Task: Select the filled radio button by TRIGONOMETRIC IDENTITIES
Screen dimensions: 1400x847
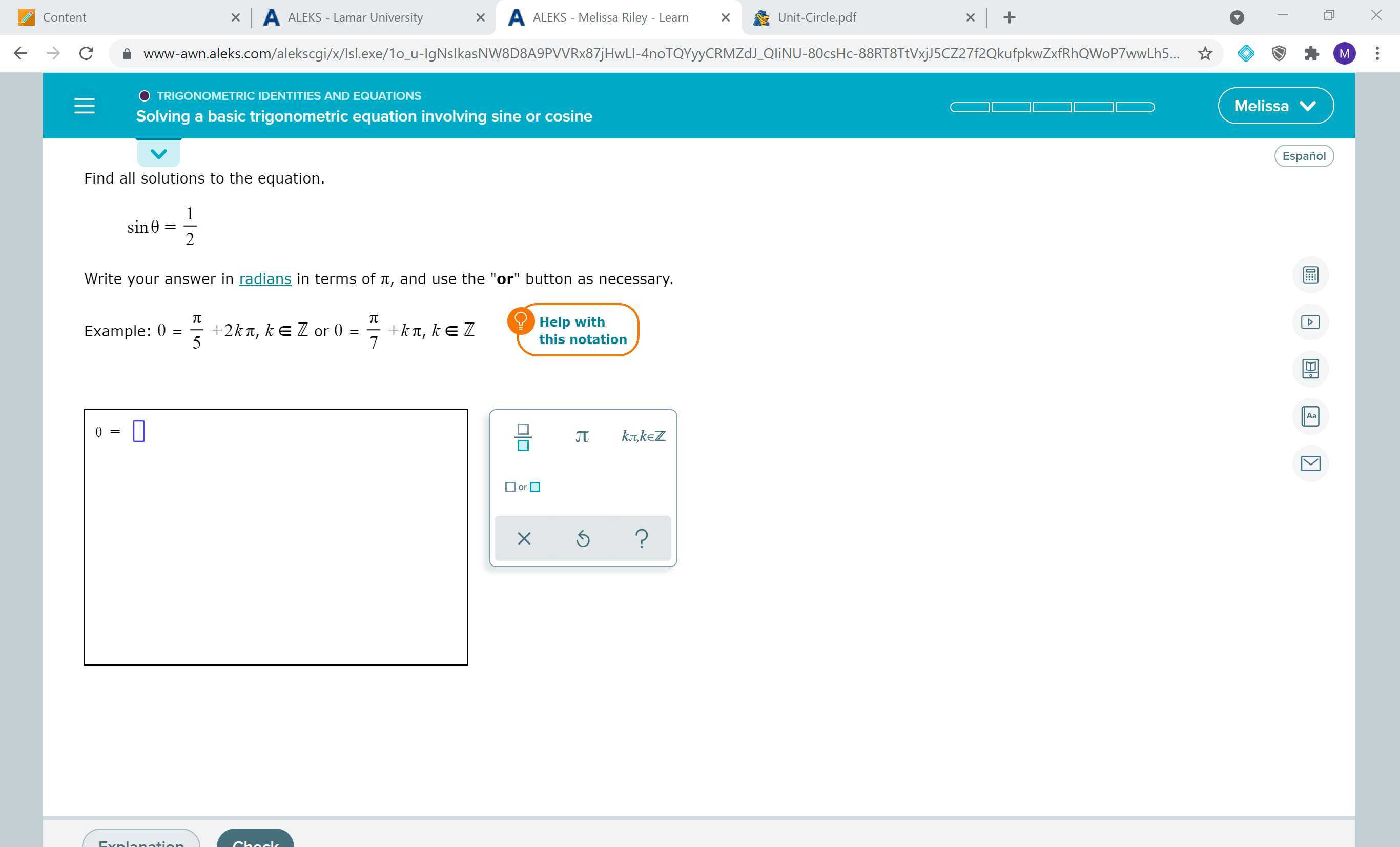Action: point(145,95)
